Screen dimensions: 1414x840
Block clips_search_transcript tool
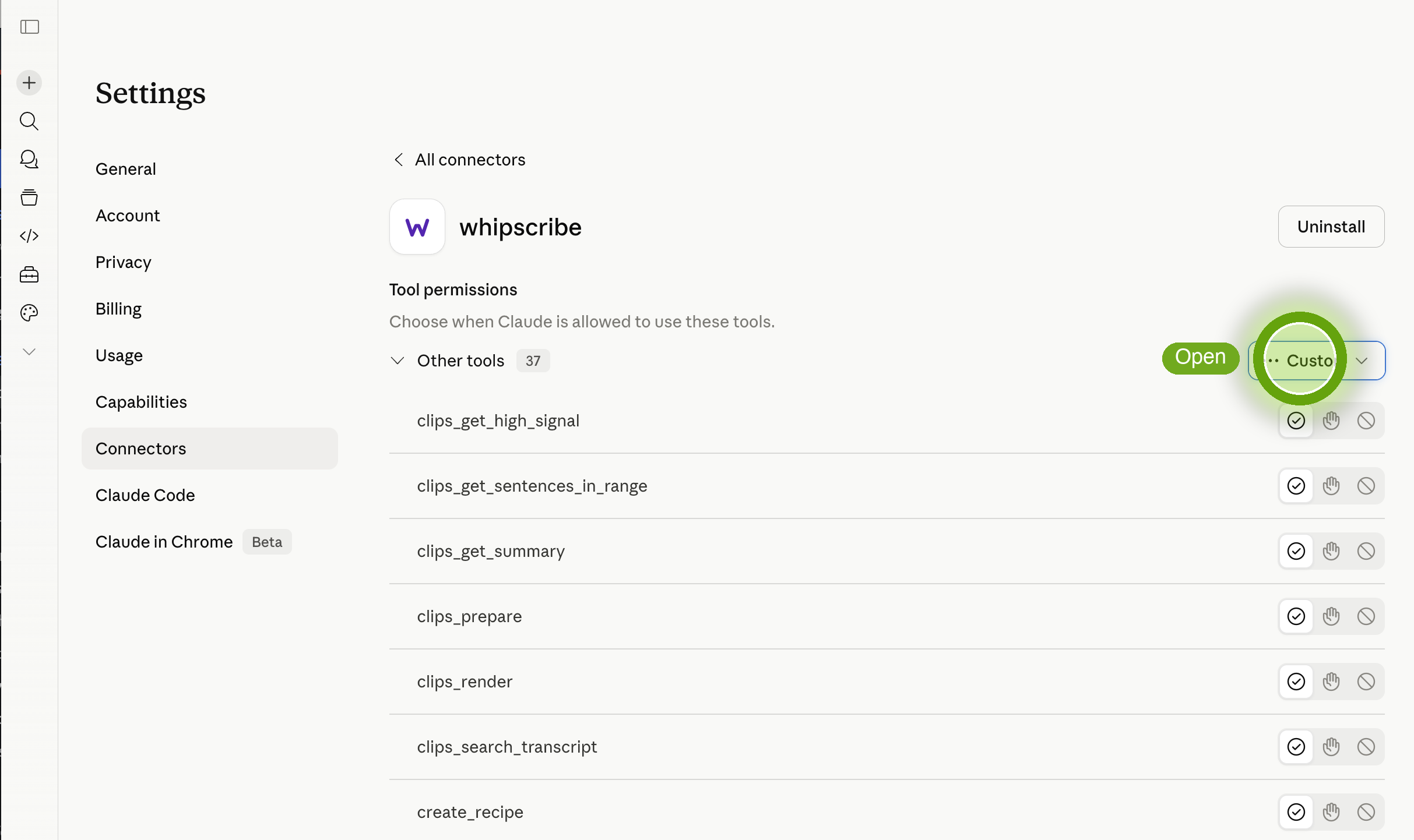tap(1366, 747)
